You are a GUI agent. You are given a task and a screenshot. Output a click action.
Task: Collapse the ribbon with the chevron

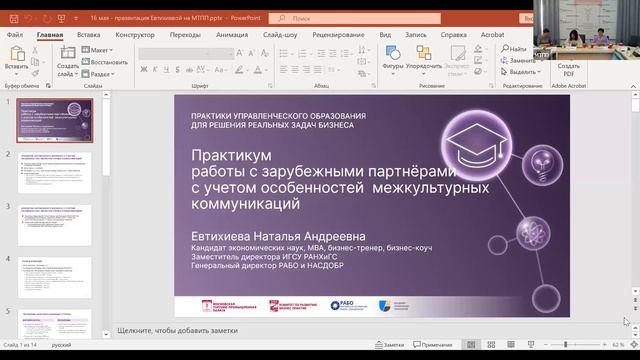tap(633, 86)
